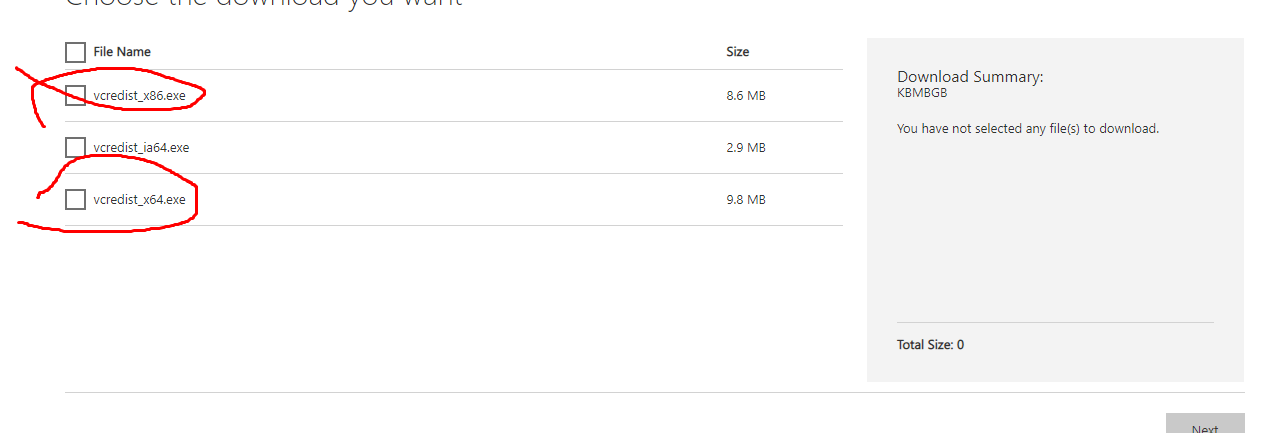The height and width of the screenshot is (433, 1279).
Task: Select the vcredist_x64.exe checkbox
Action: pyautogui.click(x=75, y=200)
